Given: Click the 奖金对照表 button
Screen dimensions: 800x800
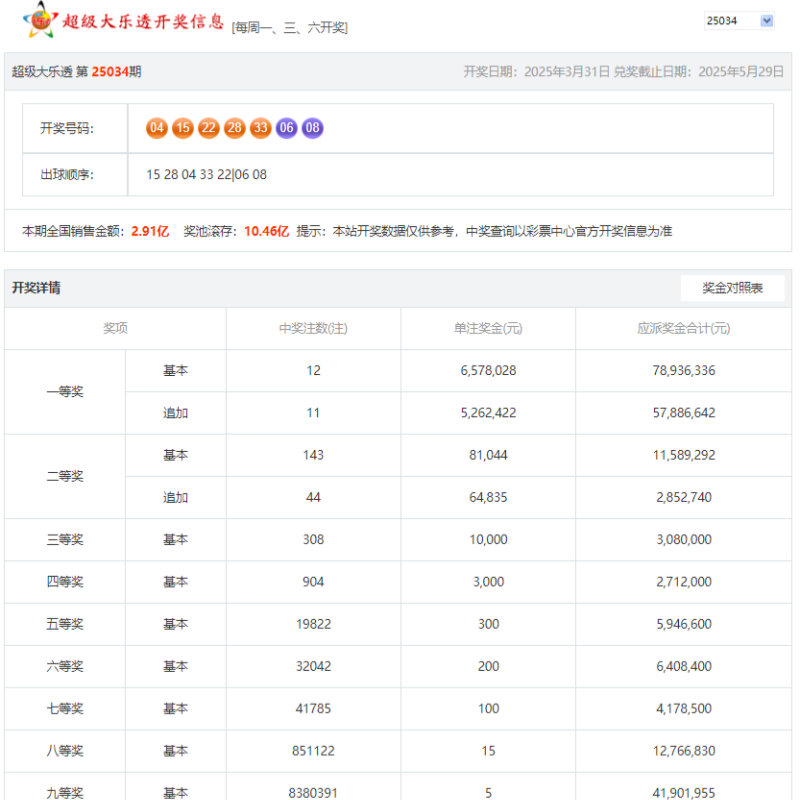Looking at the screenshot, I should coord(732,288).
